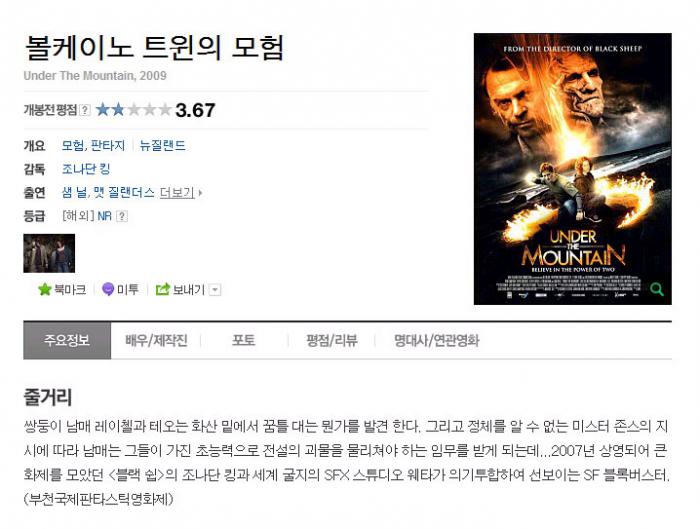The width and height of the screenshot is (700, 529).
Task: Expand cast list with 더보기
Action: (x=180, y=193)
